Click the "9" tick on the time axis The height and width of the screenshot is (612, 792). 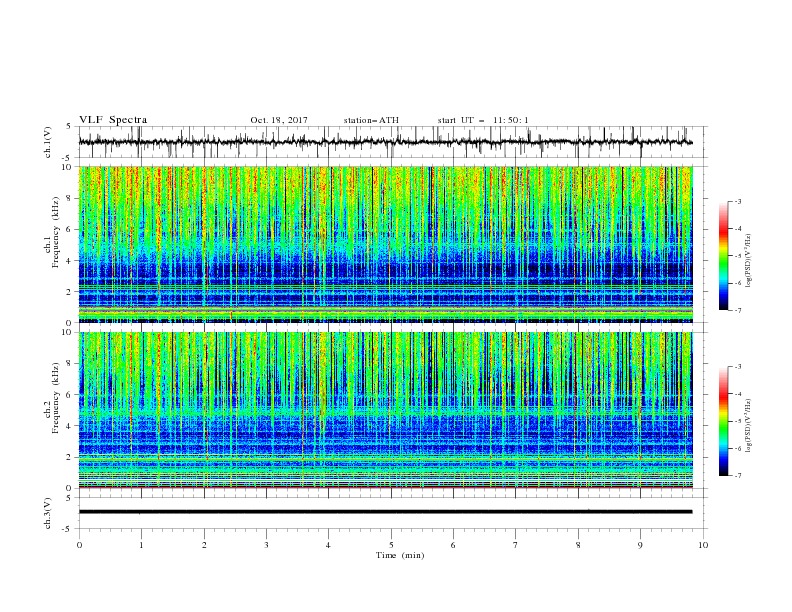pyautogui.click(x=640, y=545)
